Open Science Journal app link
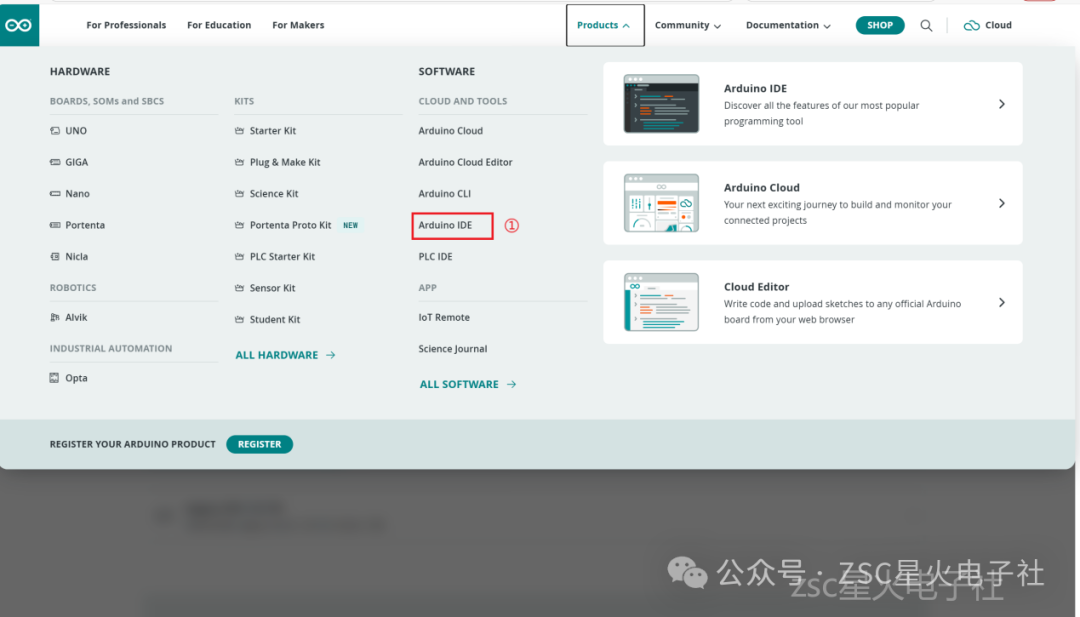This screenshot has width=1080, height=617. (x=453, y=348)
